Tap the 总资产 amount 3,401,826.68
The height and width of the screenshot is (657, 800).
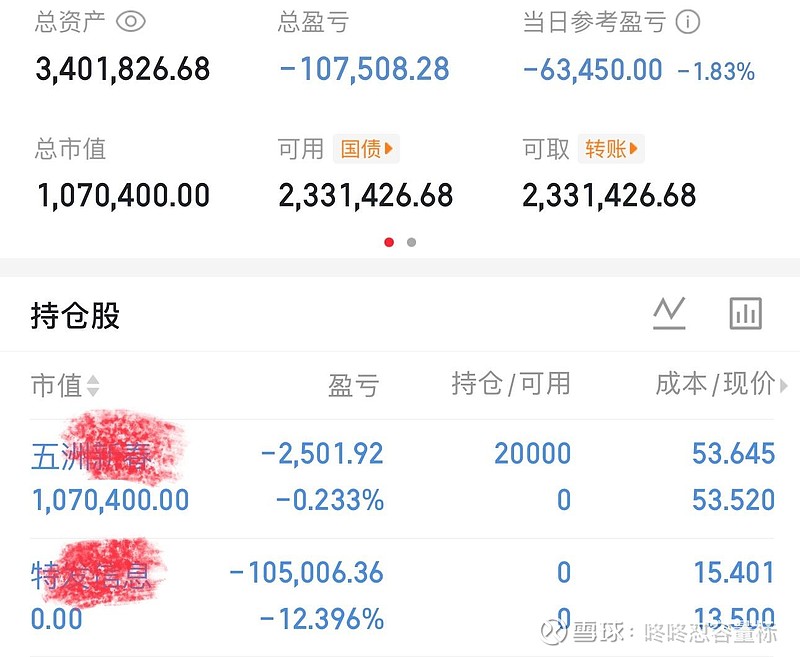[x=123, y=69]
